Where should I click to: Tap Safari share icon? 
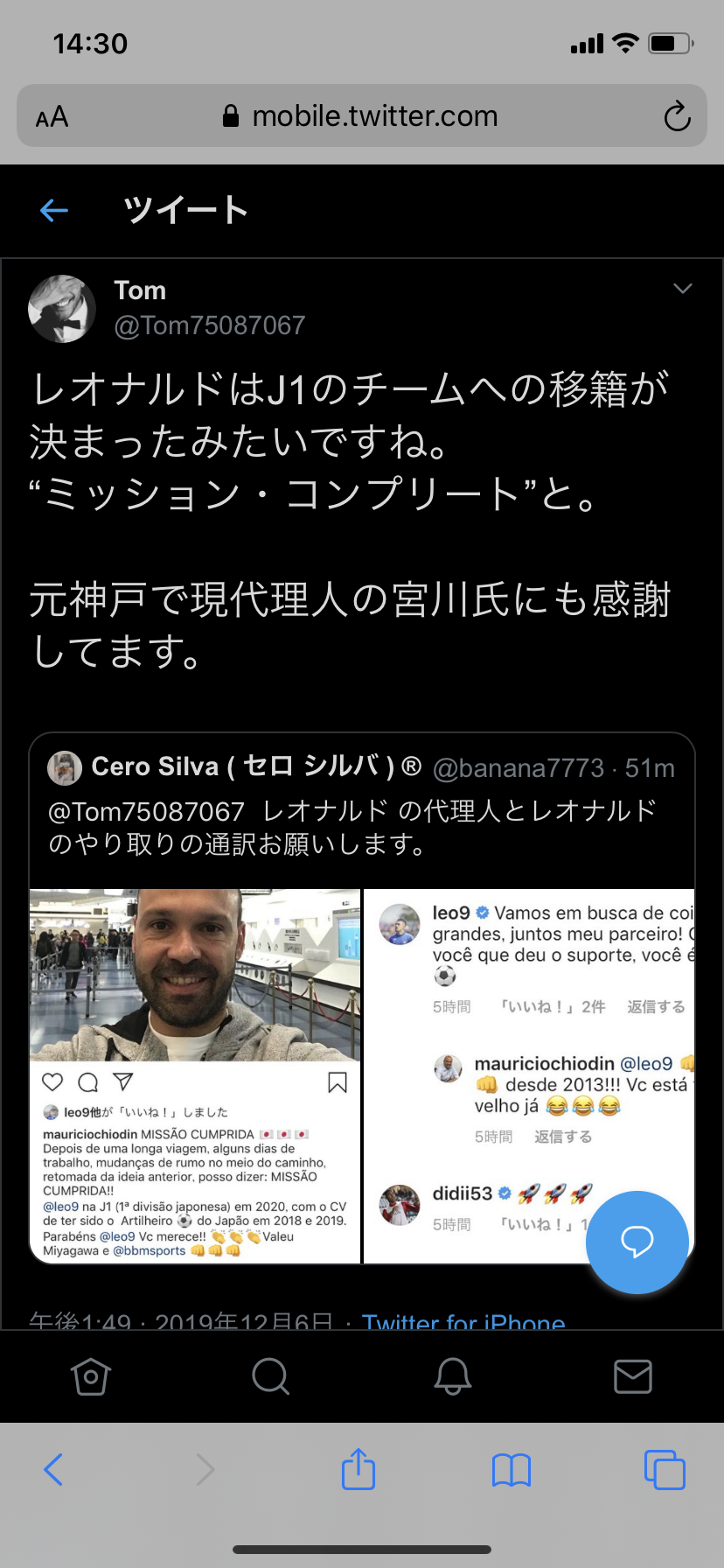pos(359,1469)
